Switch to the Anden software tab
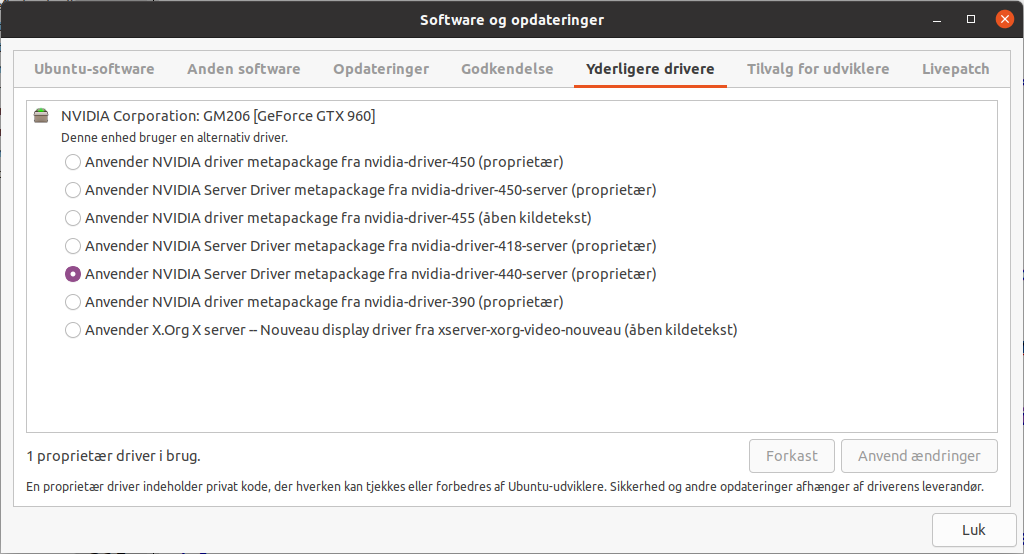This screenshot has width=1024, height=554. (x=244, y=69)
